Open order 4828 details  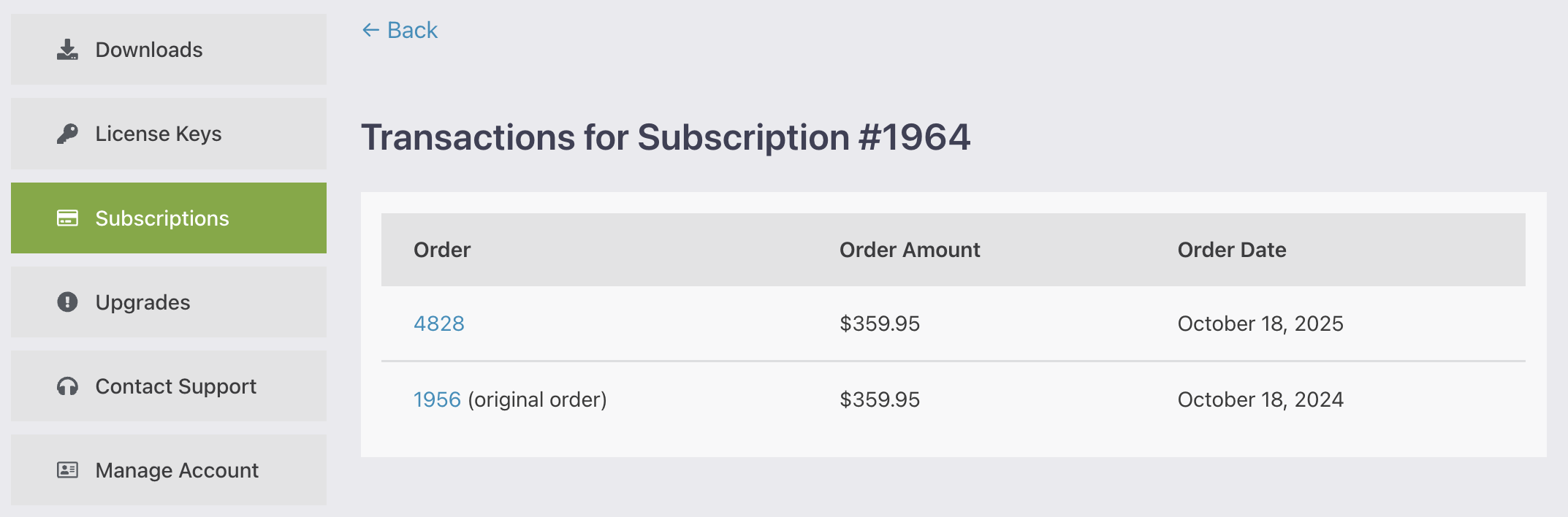438,323
